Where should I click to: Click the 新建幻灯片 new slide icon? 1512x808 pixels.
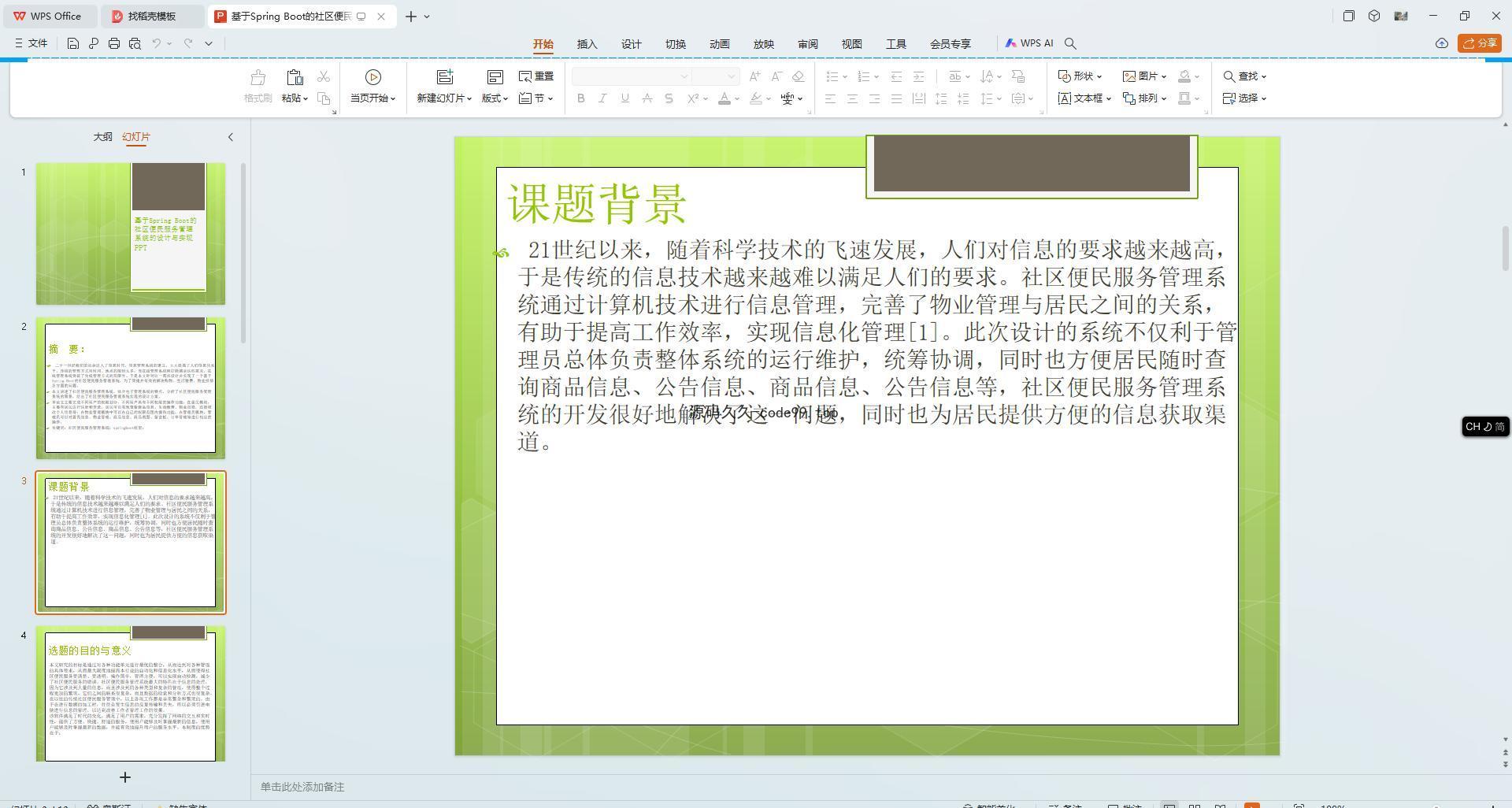coord(445,77)
